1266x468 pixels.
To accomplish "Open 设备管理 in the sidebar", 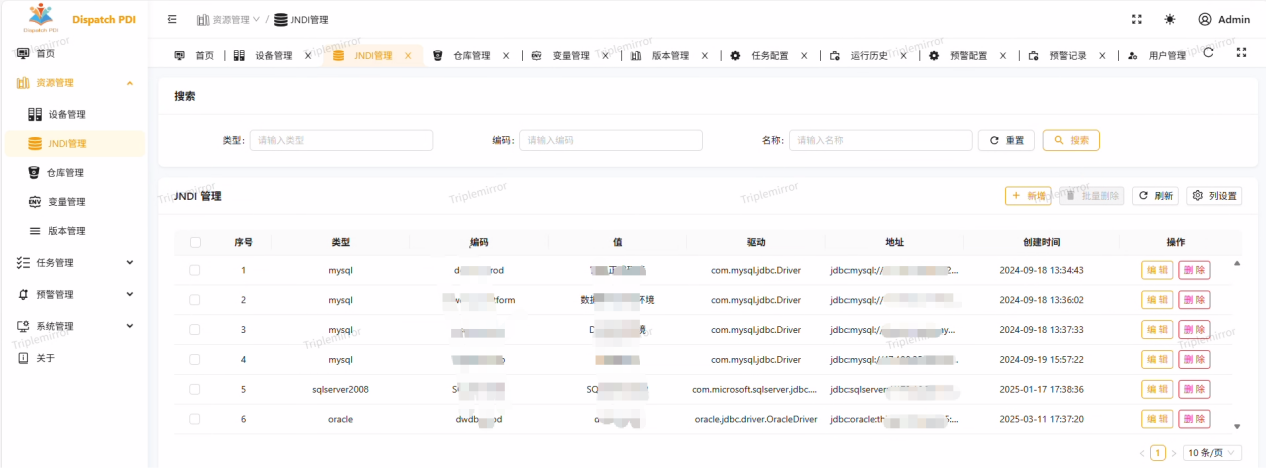I will pyautogui.click(x=67, y=115).
